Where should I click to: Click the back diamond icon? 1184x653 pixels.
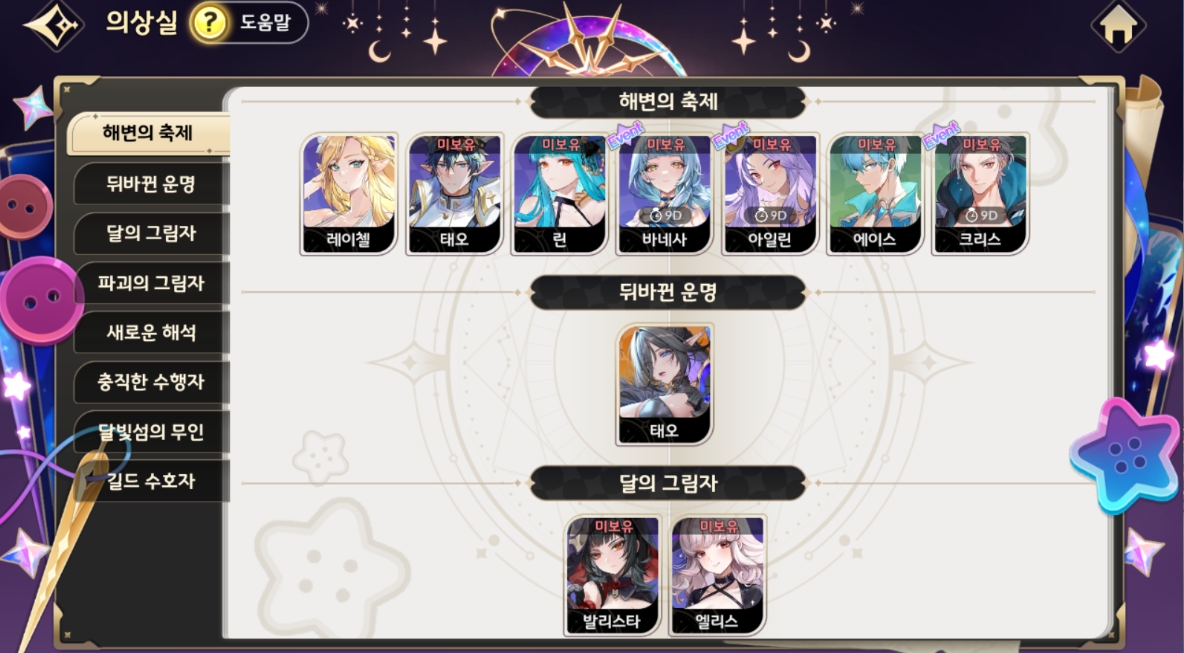[54, 24]
